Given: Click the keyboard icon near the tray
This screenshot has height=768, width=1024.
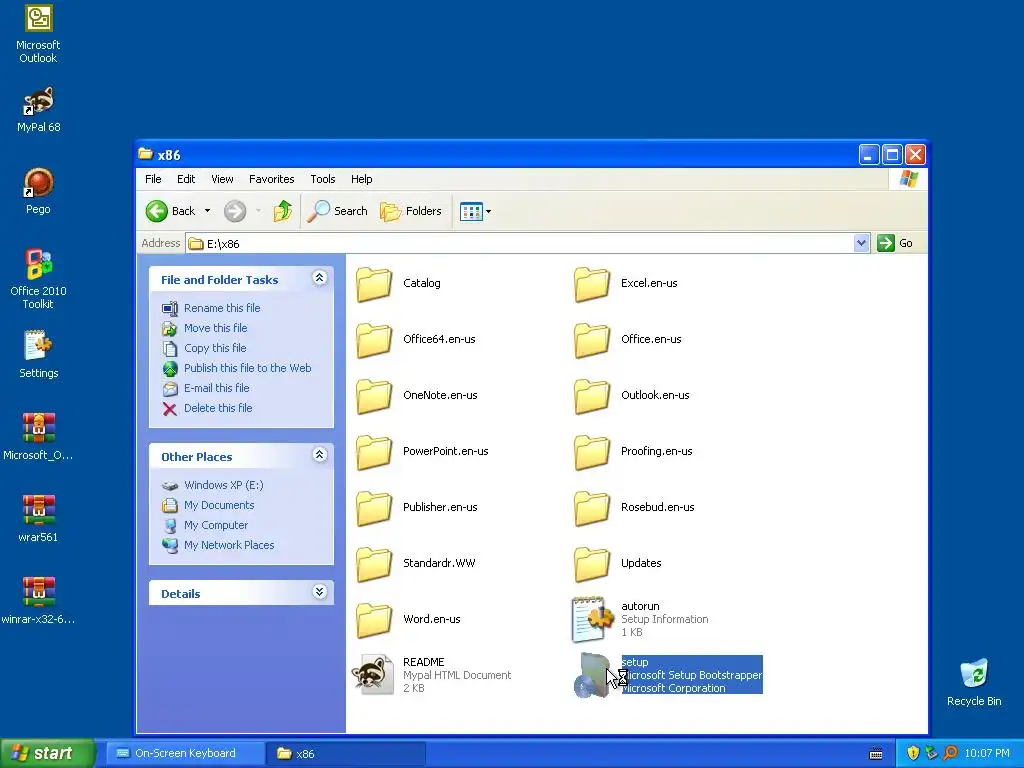Looking at the screenshot, I should tap(876, 754).
